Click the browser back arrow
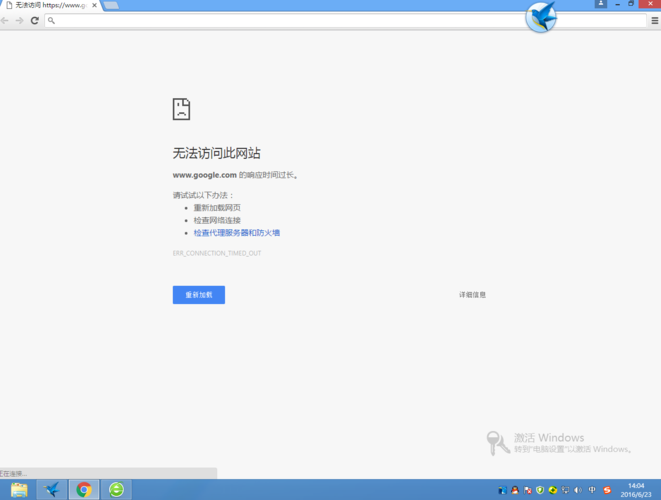Image resolution: width=661 pixels, height=500 pixels. point(5,21)
